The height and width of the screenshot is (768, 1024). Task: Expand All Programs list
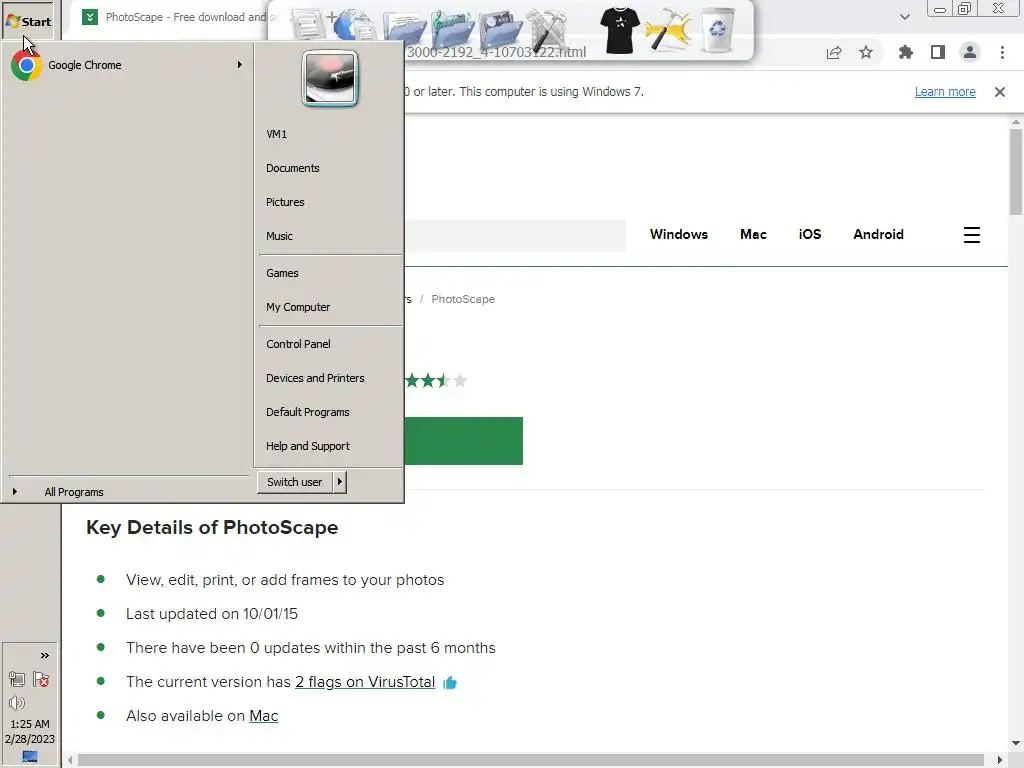pyautogui.click(x=74, y=492)
